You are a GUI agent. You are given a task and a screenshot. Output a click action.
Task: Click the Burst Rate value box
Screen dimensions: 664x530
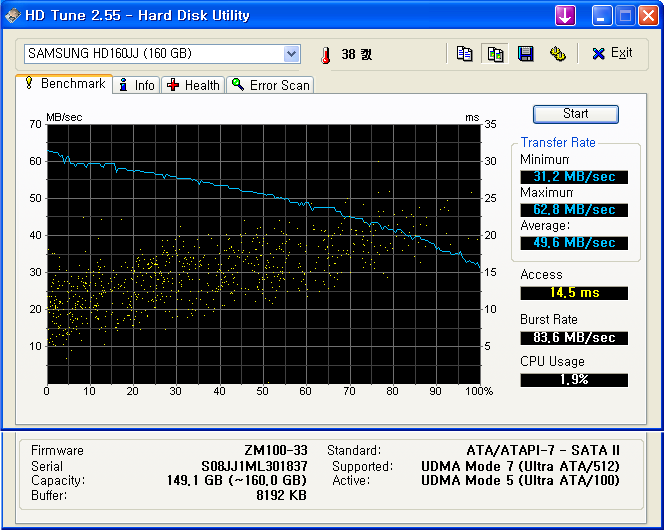point(574,338)
